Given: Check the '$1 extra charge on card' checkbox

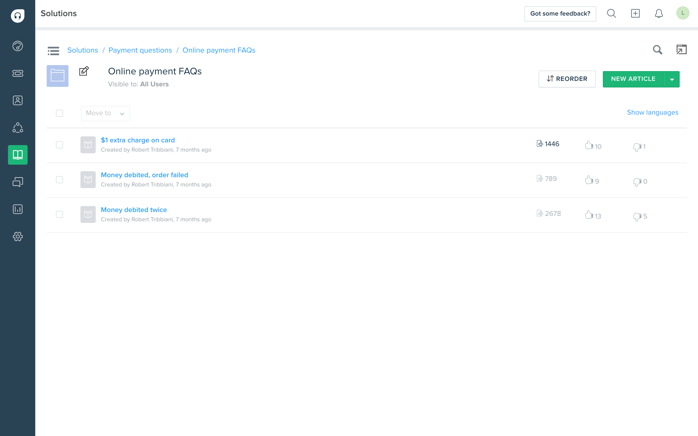Looking at the screenshot, I should pos(59,145).
